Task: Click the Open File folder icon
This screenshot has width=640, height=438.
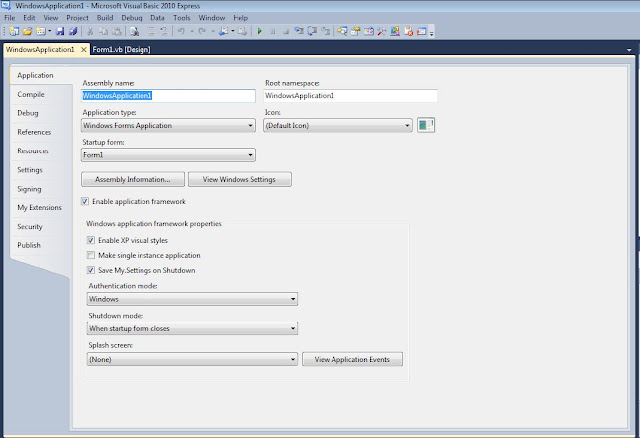Action: click(x=27, y=31)
